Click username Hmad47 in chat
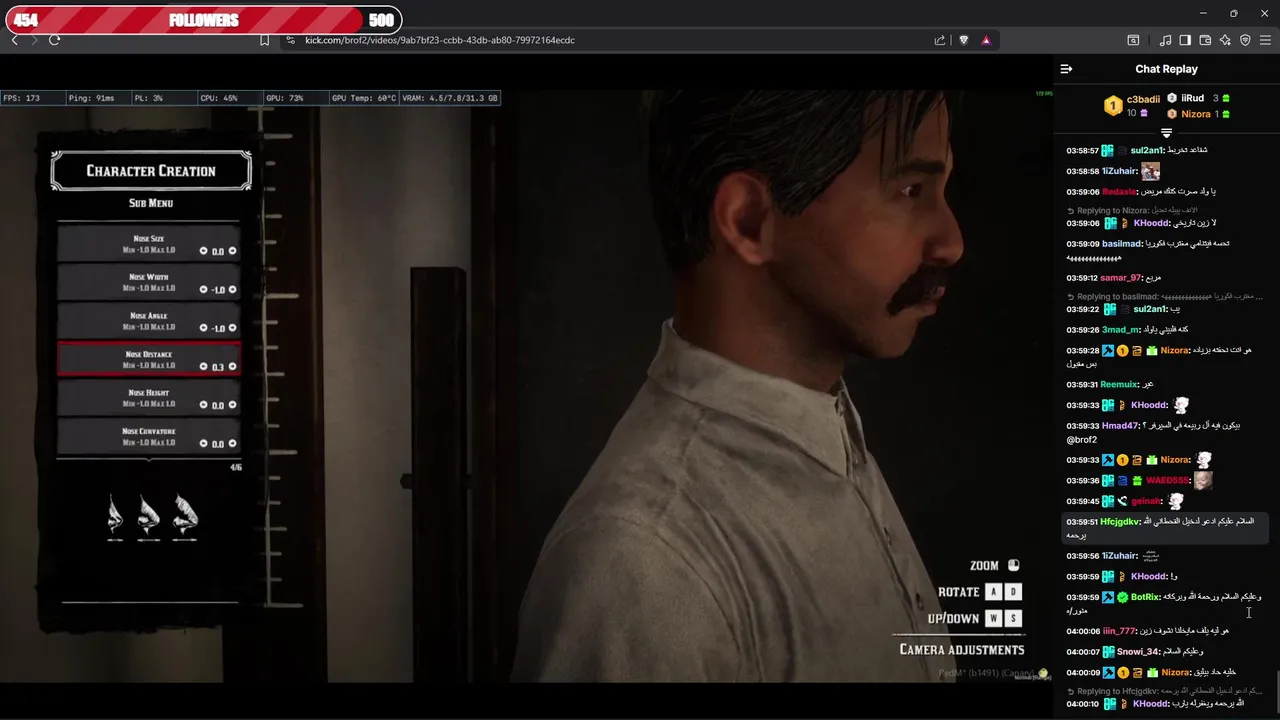The width and height of the screenshot is (1280, 720). [1121, 426]
